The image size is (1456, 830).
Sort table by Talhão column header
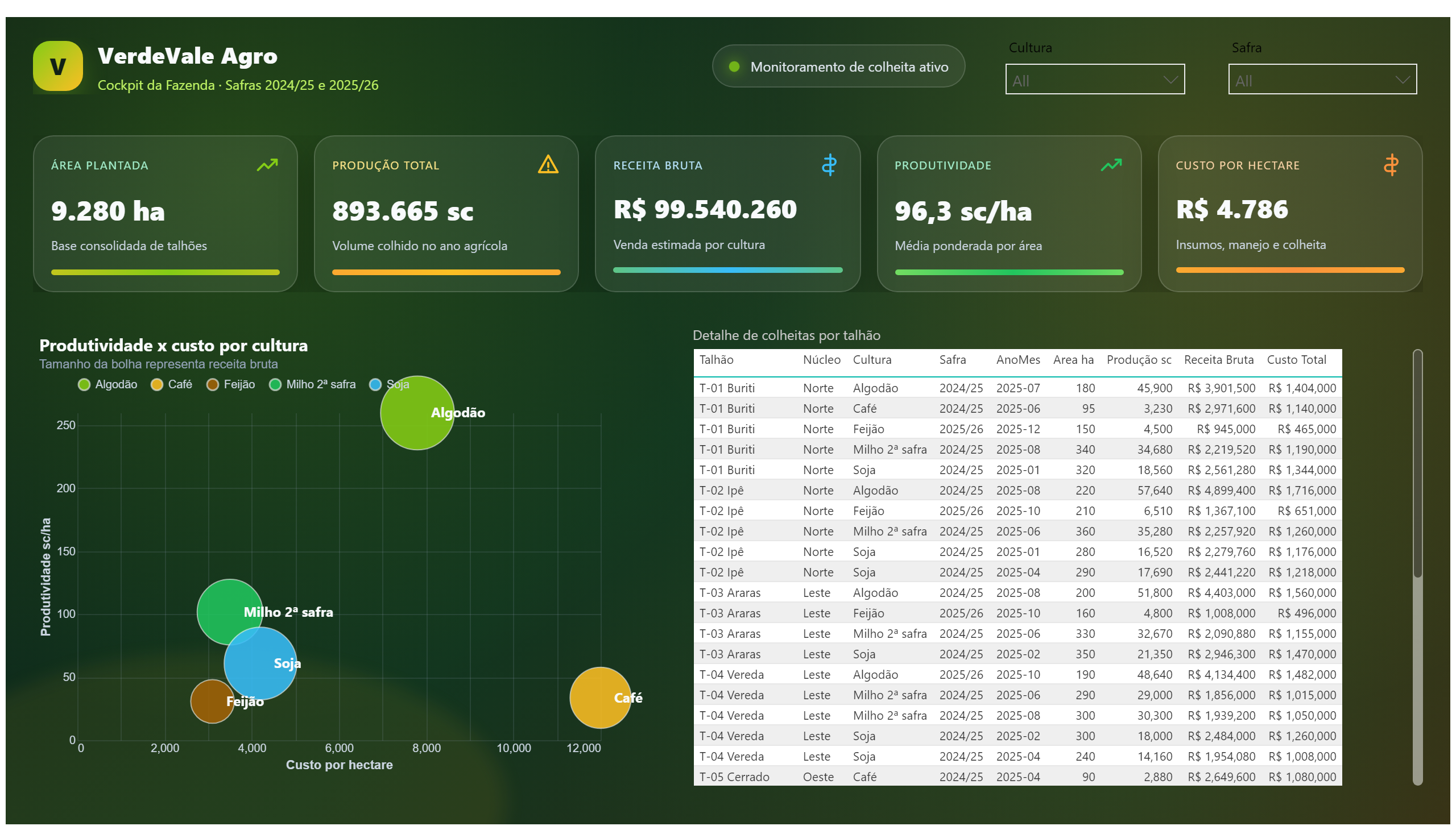[x=716, y=360]
